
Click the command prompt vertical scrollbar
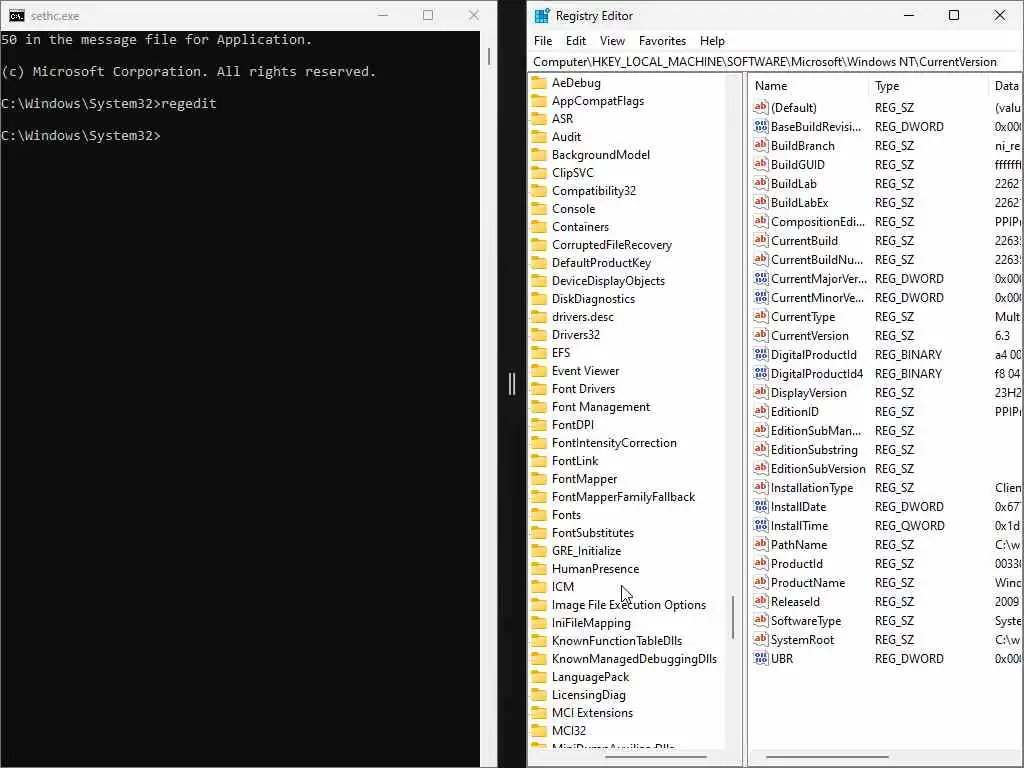[x=488, y=56]
